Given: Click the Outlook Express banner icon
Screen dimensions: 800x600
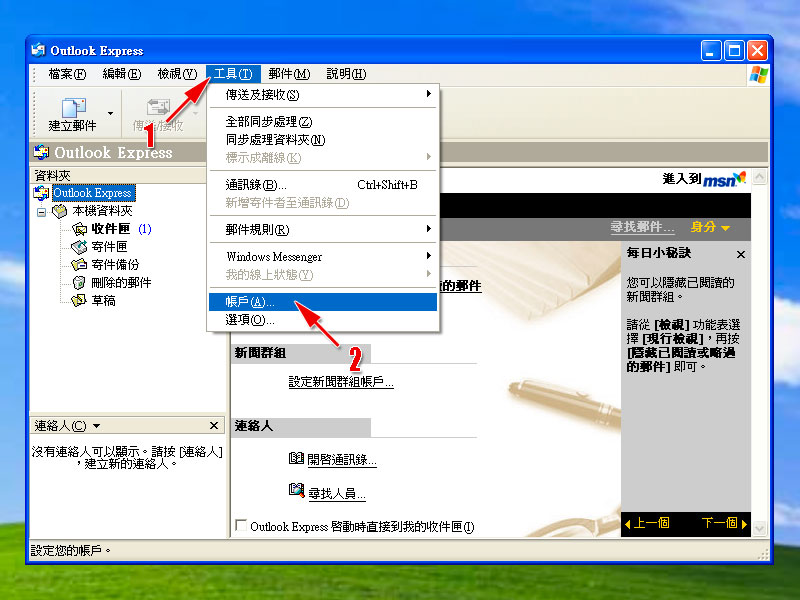Looking at the screenshot, I should 41,152.
